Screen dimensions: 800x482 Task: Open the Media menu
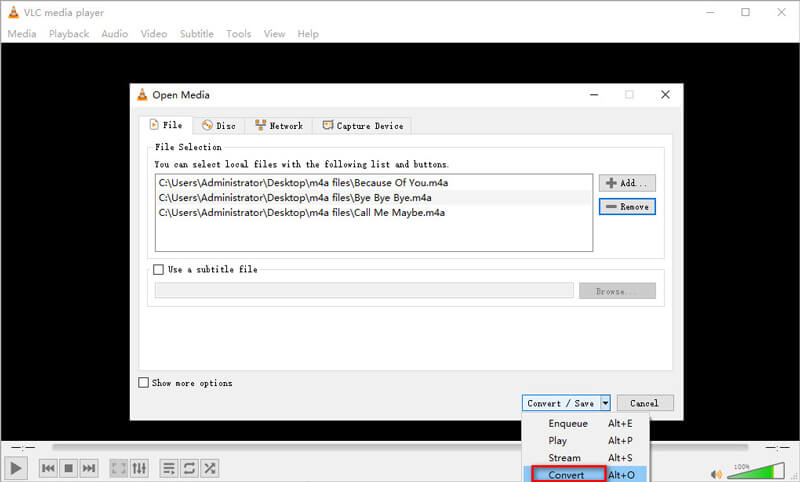pos(22,34)
